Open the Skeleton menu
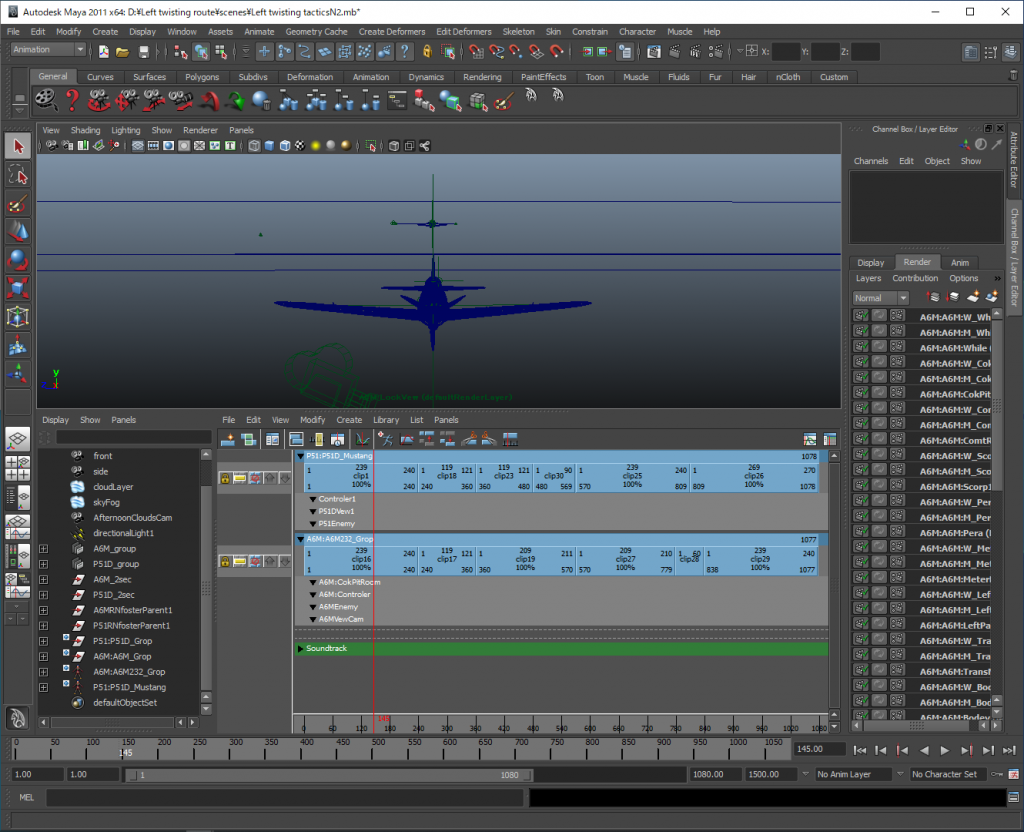This screenshot has width=1024, height=832. point(519,31)
